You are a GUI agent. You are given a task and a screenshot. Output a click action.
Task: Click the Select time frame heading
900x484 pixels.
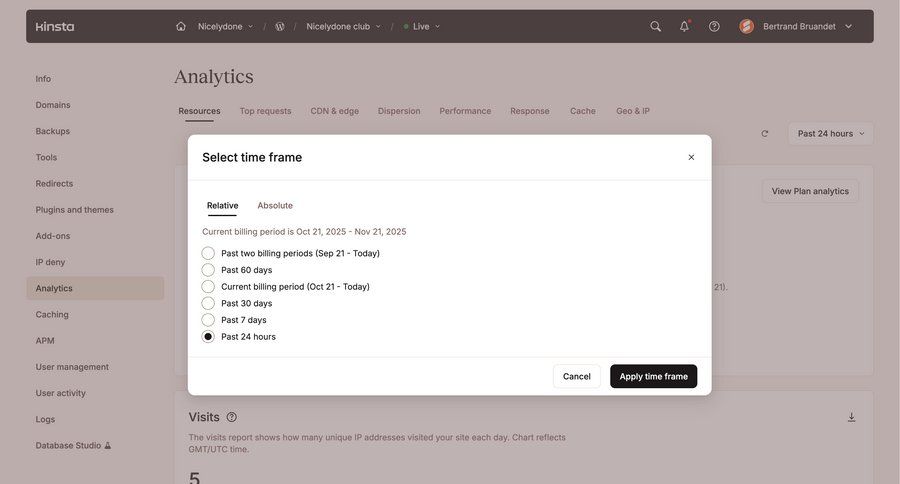click(x=252, y=157)
